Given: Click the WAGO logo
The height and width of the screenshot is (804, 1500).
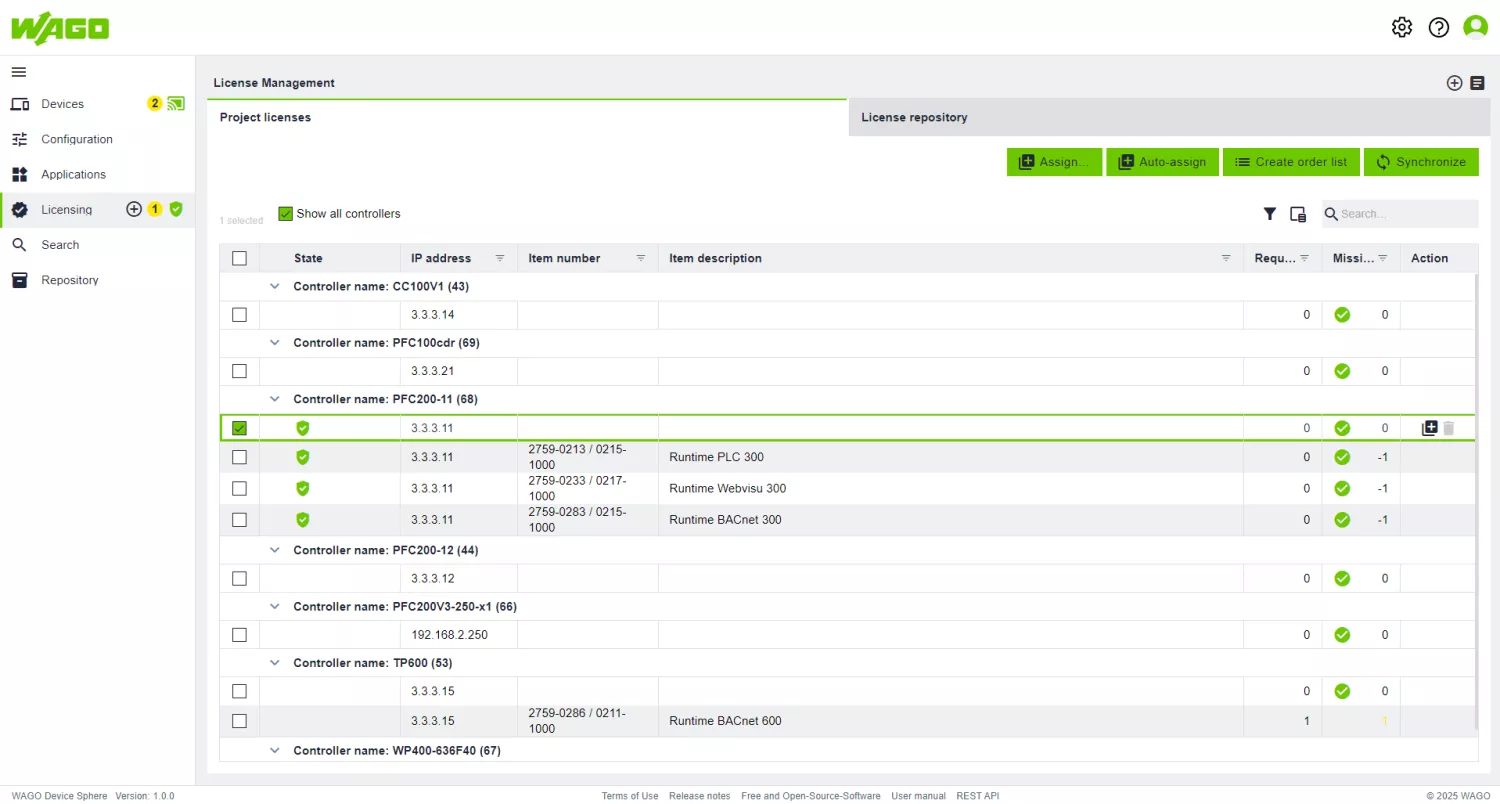Looking at the screenshot, I should point(60,28).
